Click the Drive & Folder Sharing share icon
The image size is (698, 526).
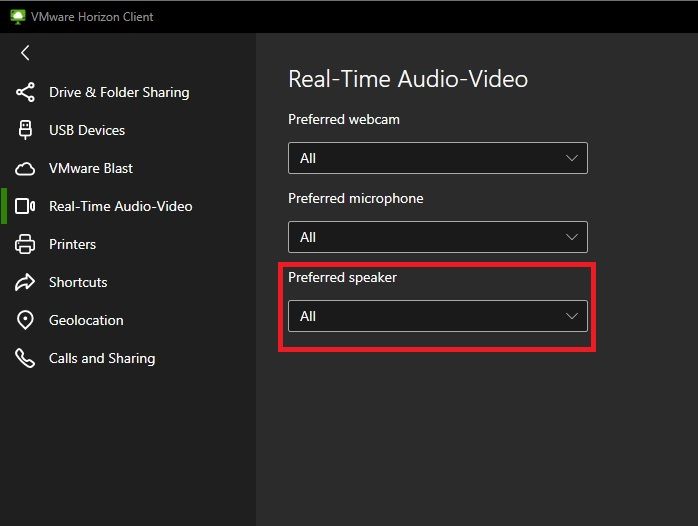(25, 92)
